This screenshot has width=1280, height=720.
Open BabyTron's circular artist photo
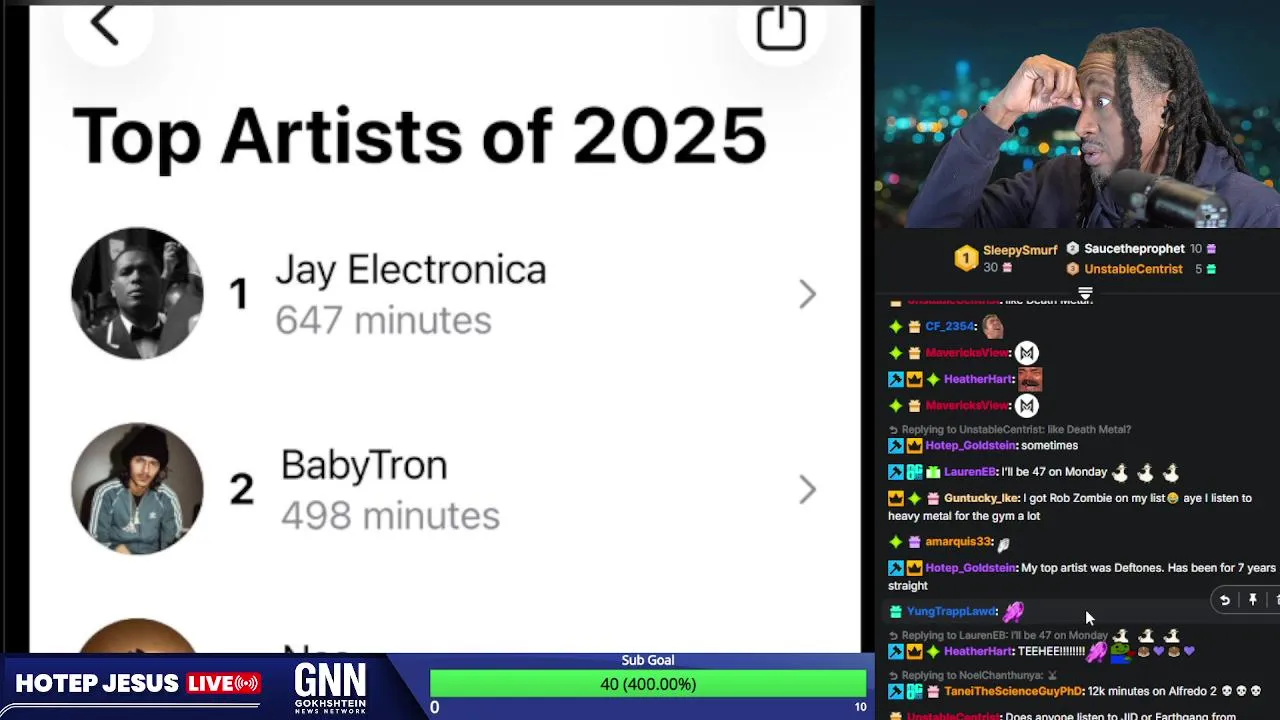click(x=137, y=488)
